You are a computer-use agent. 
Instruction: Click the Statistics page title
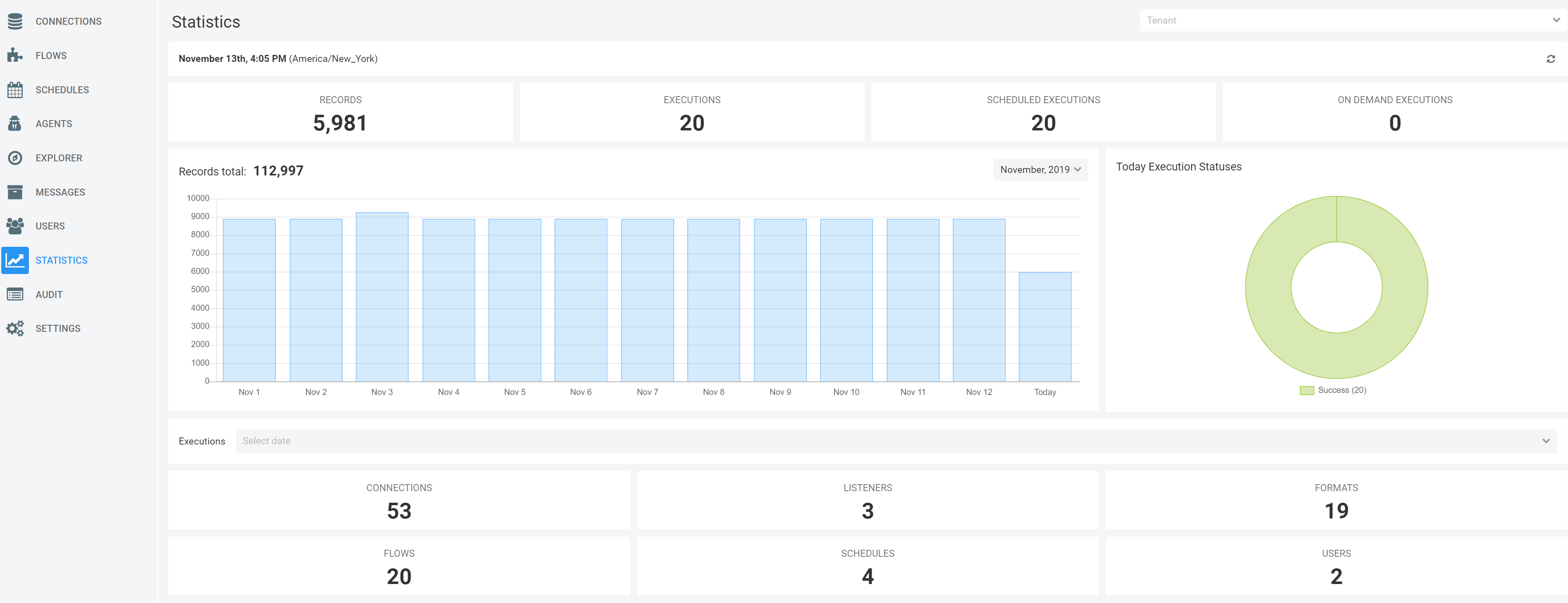click(206, 22)
